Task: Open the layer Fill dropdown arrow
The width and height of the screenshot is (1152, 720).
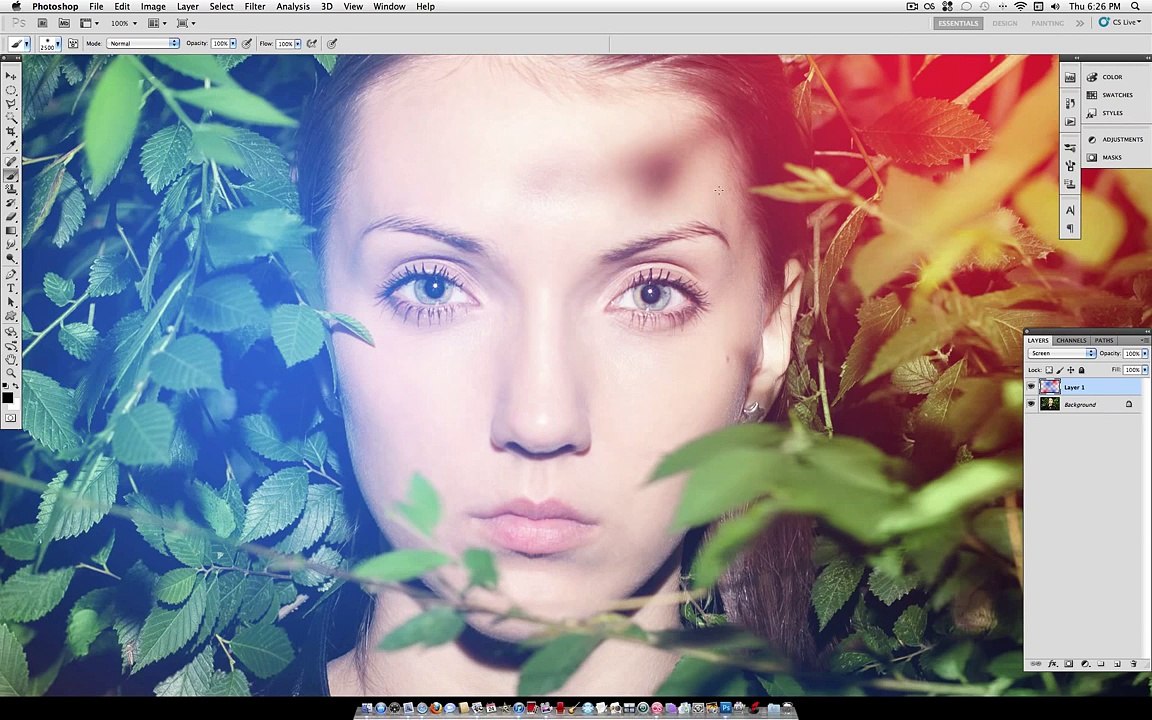Action: click(x=1145, y=370)
